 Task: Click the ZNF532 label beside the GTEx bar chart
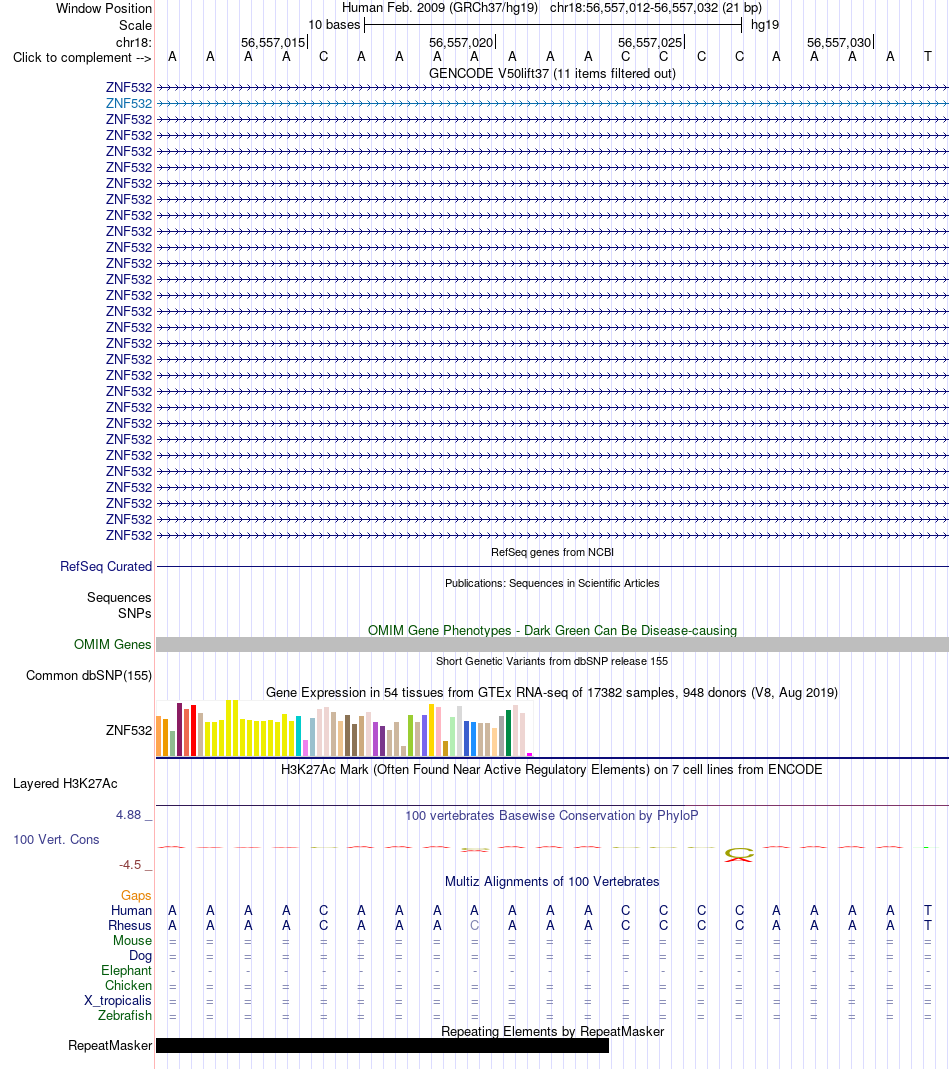(129, 730)
